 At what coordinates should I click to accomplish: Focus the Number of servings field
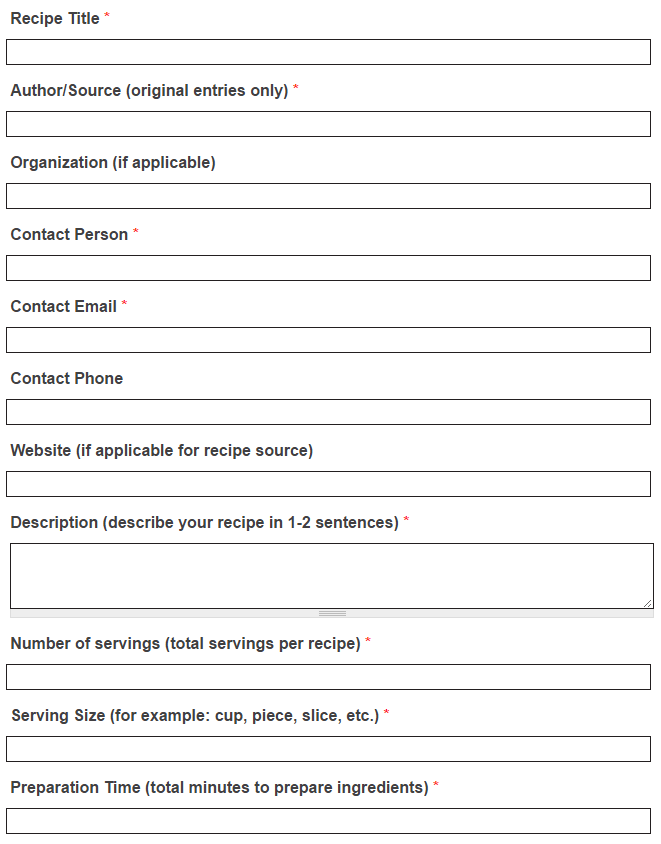click(328, 677)
